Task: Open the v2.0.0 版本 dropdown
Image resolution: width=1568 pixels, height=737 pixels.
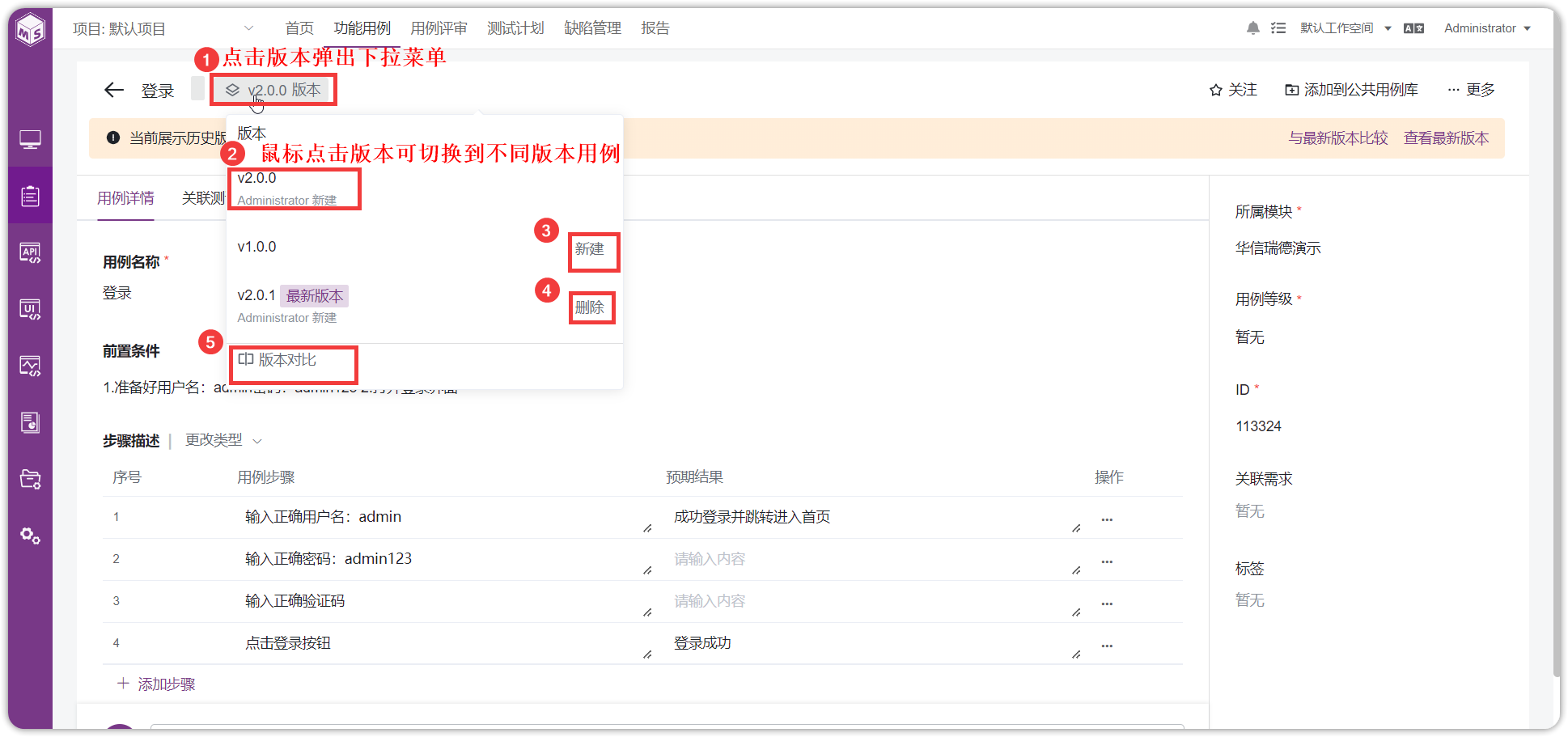Action: pyautogui.click(x=273, y=90)
